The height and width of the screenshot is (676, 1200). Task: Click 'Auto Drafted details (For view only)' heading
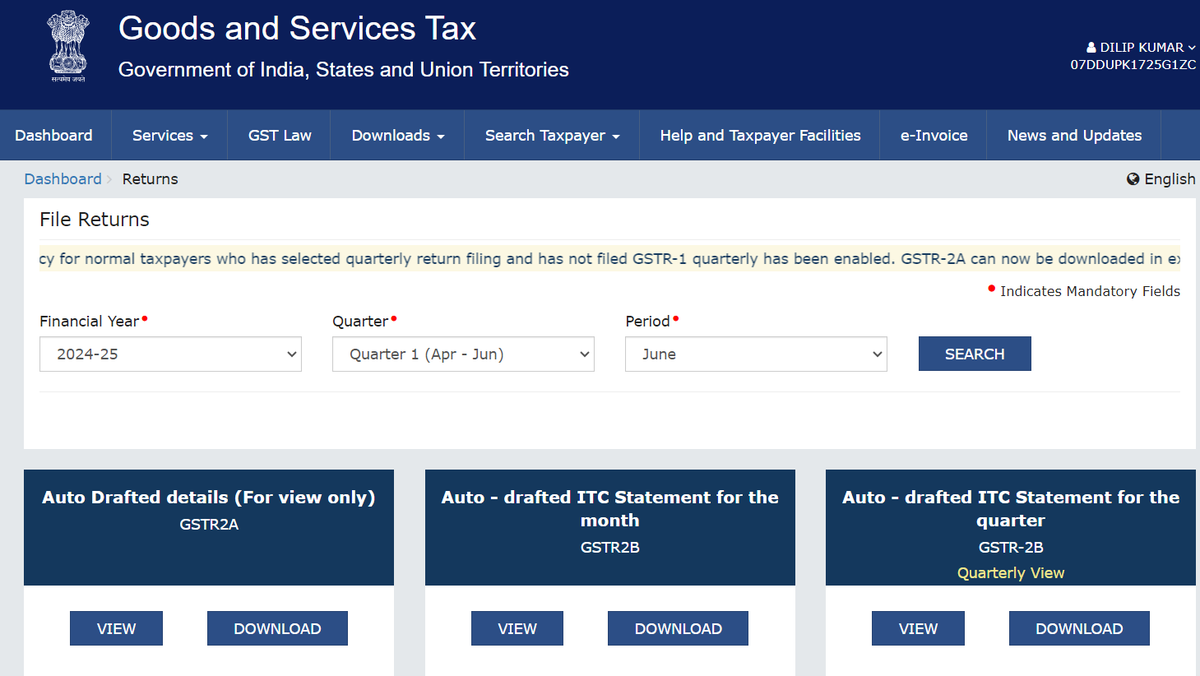point(209,497)
